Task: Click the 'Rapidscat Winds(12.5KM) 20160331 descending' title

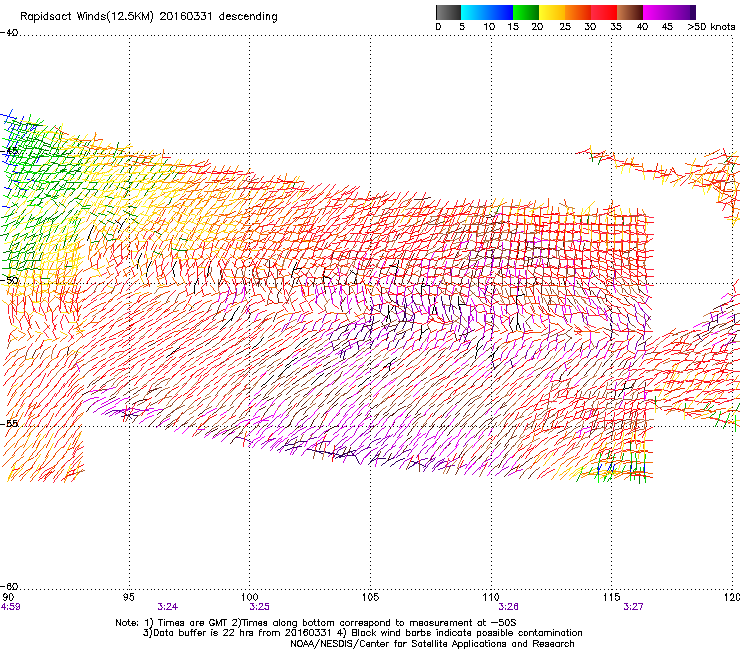Action: pos(149,17)
